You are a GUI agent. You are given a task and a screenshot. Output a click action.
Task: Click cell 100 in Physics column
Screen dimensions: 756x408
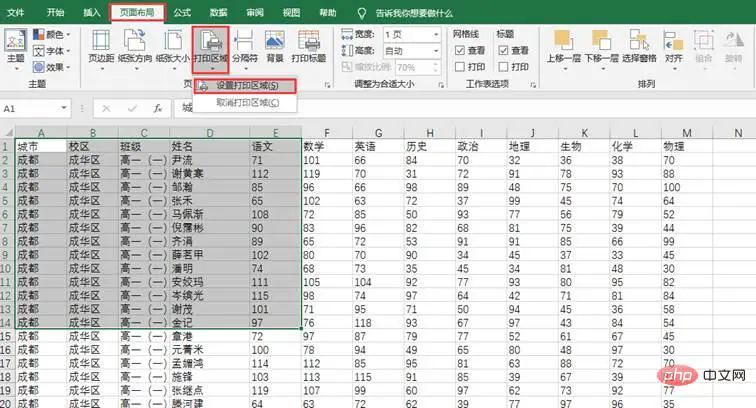pos(687,187)
